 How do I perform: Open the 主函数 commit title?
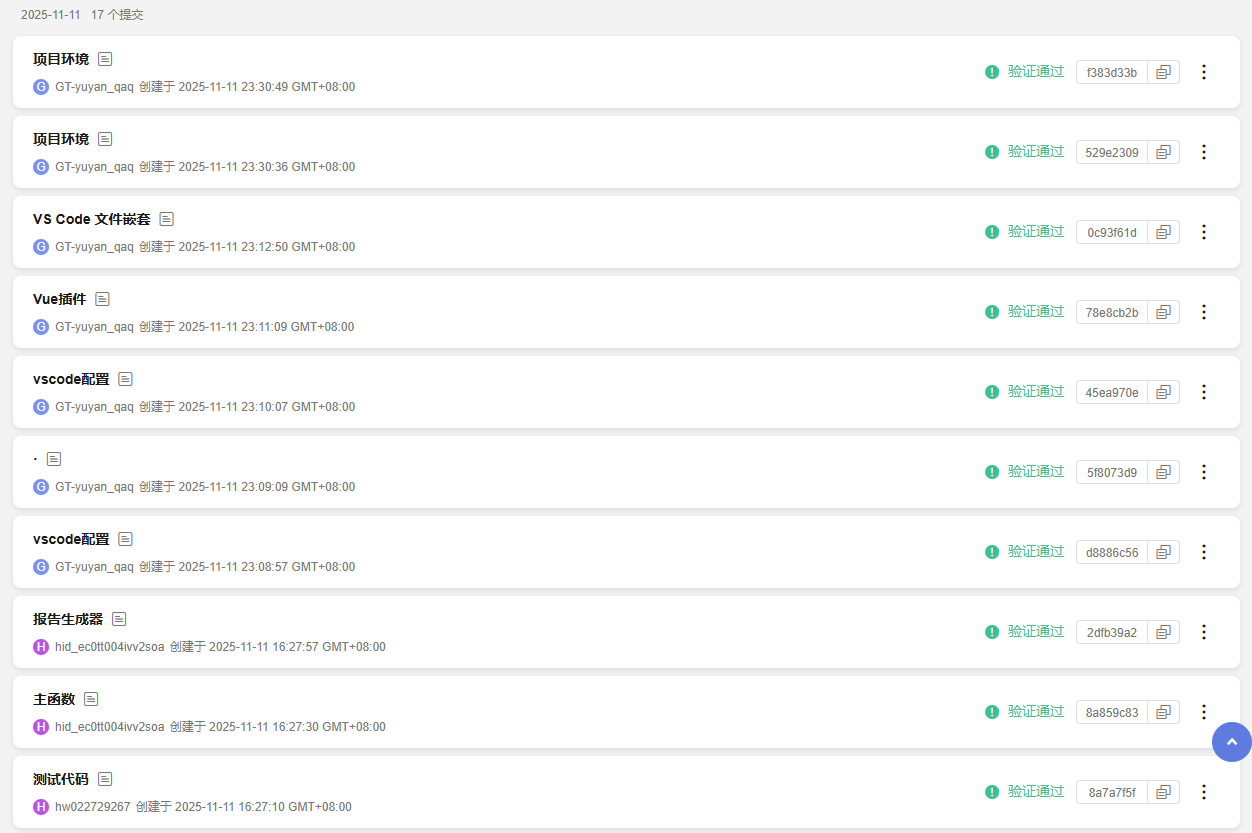[54, 699]
